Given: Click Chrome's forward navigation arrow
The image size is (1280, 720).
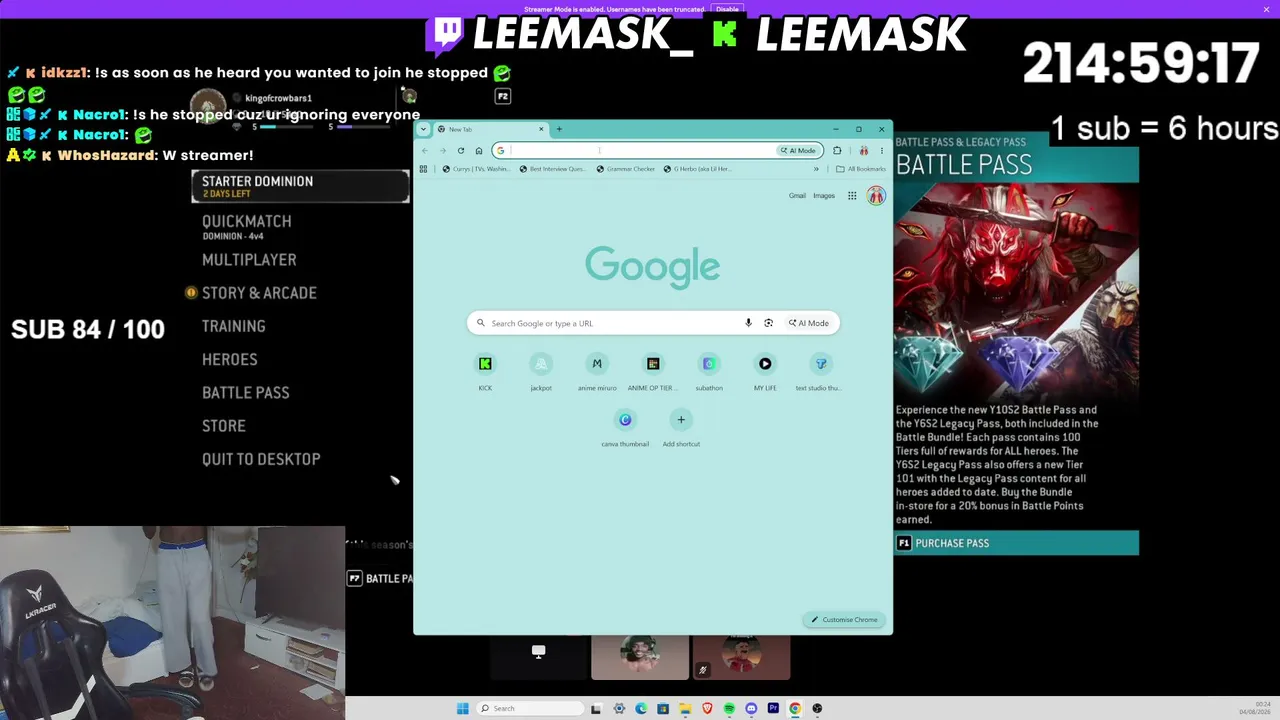Looking at the screenshot, I should click(x=442, y=151).
